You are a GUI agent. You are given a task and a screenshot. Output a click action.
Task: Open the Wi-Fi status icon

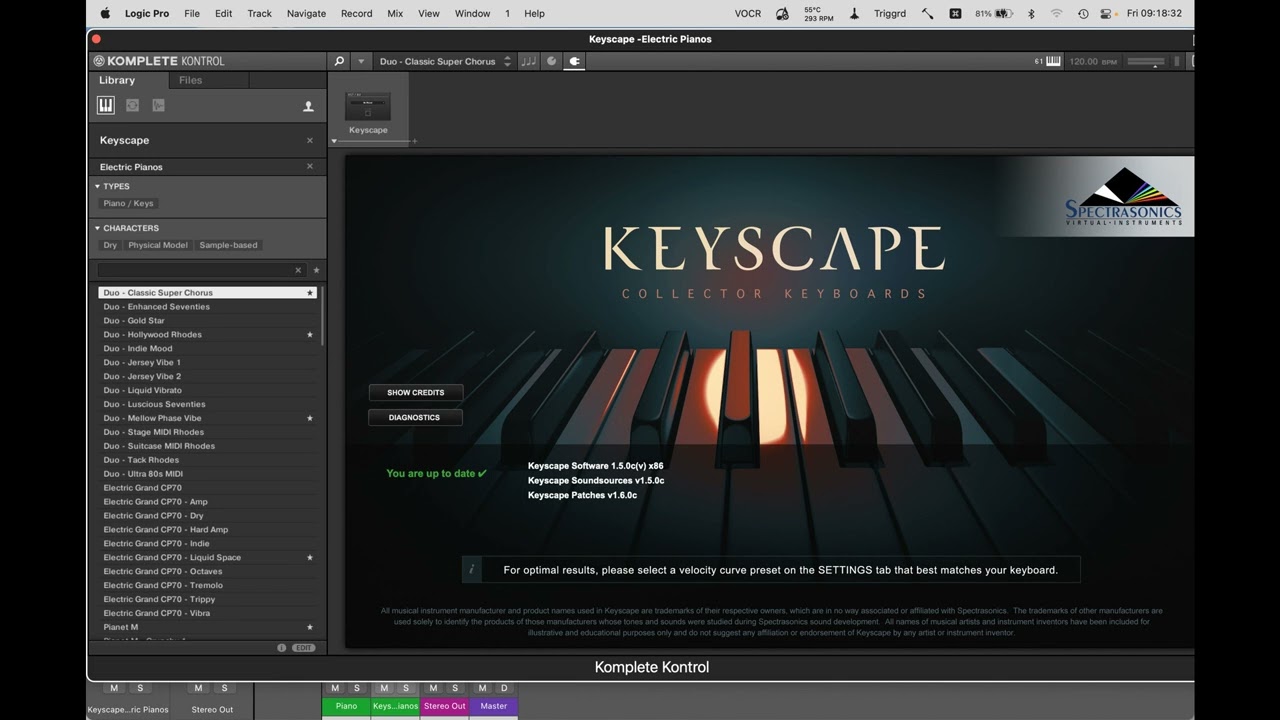1056,13
